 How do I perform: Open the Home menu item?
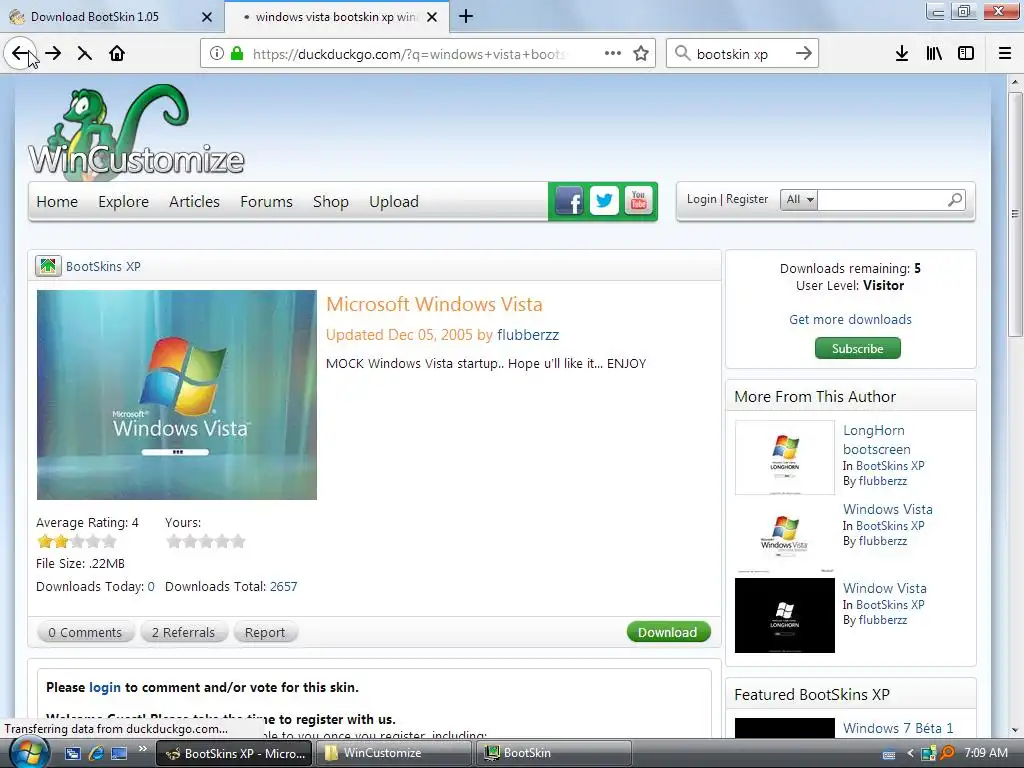[x=57, y=202]
